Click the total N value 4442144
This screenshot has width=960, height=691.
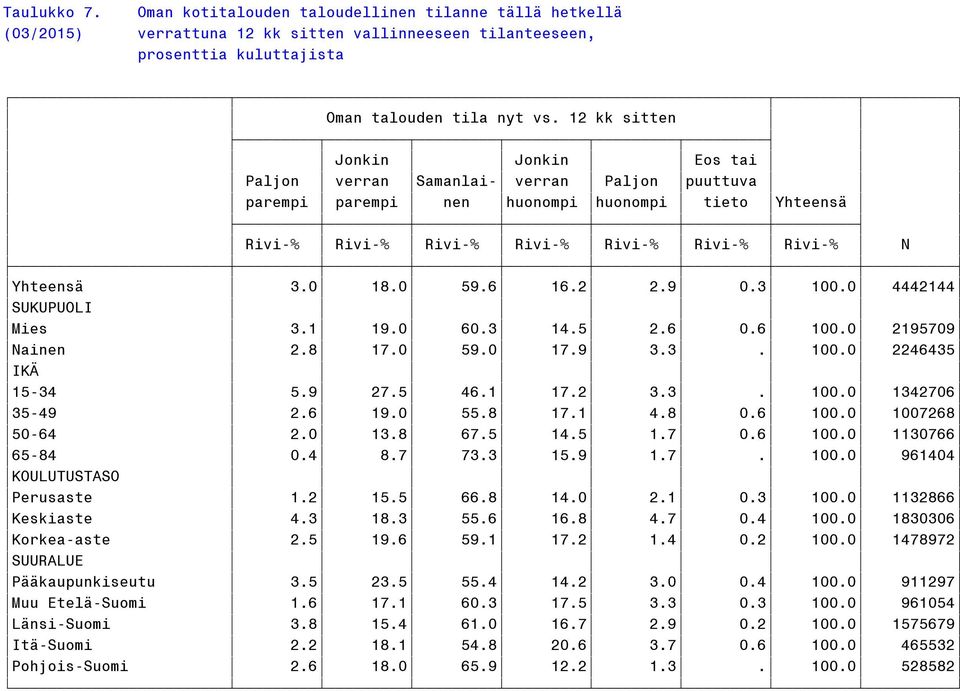click(x=923, y=286)
